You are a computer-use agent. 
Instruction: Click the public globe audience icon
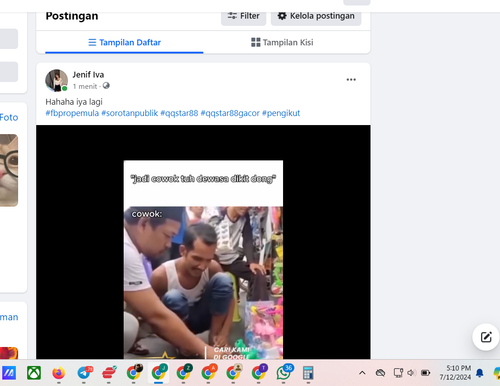pos(106,86)
